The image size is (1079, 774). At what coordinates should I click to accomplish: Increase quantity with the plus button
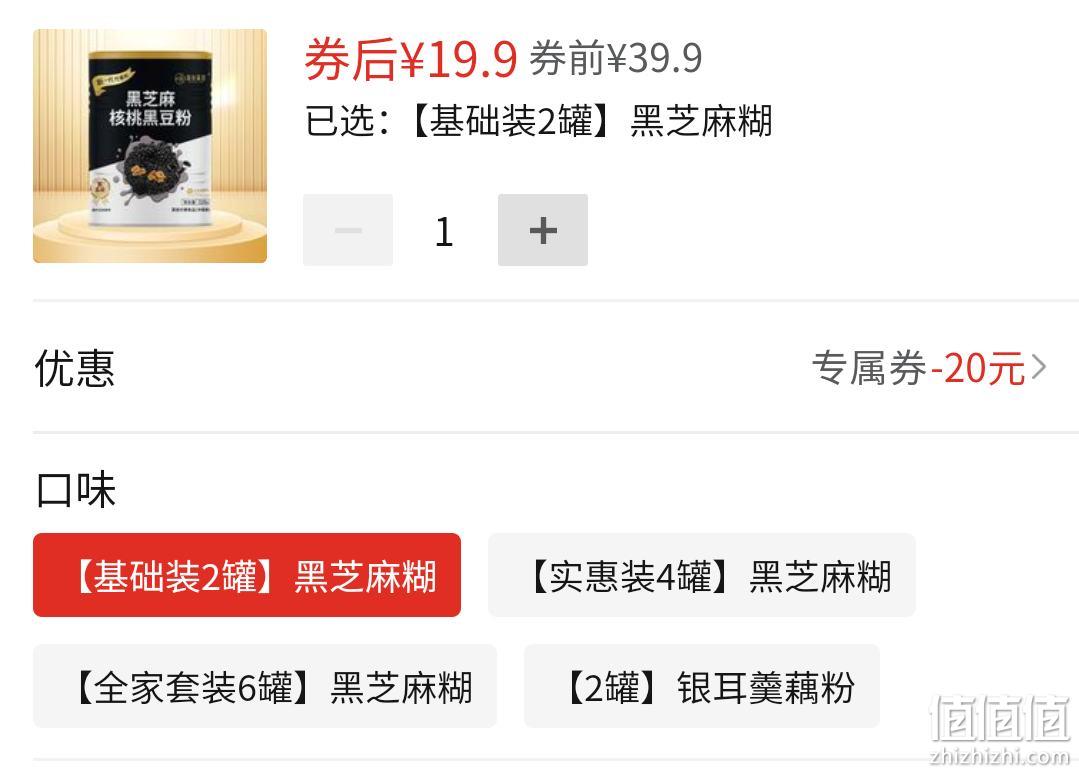[x=543, y=230]
